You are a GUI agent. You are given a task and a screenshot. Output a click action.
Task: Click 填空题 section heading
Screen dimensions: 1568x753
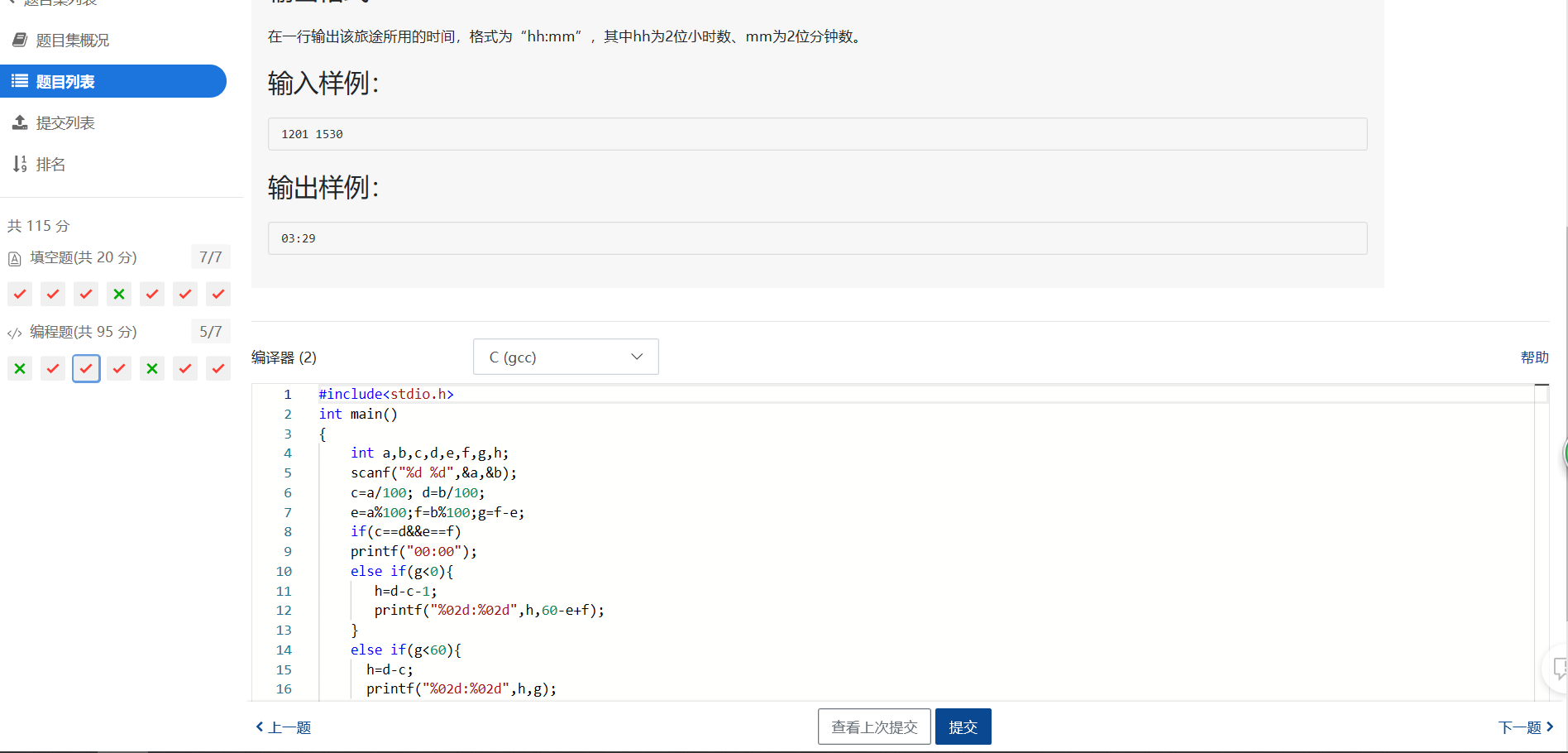[84, 257]
